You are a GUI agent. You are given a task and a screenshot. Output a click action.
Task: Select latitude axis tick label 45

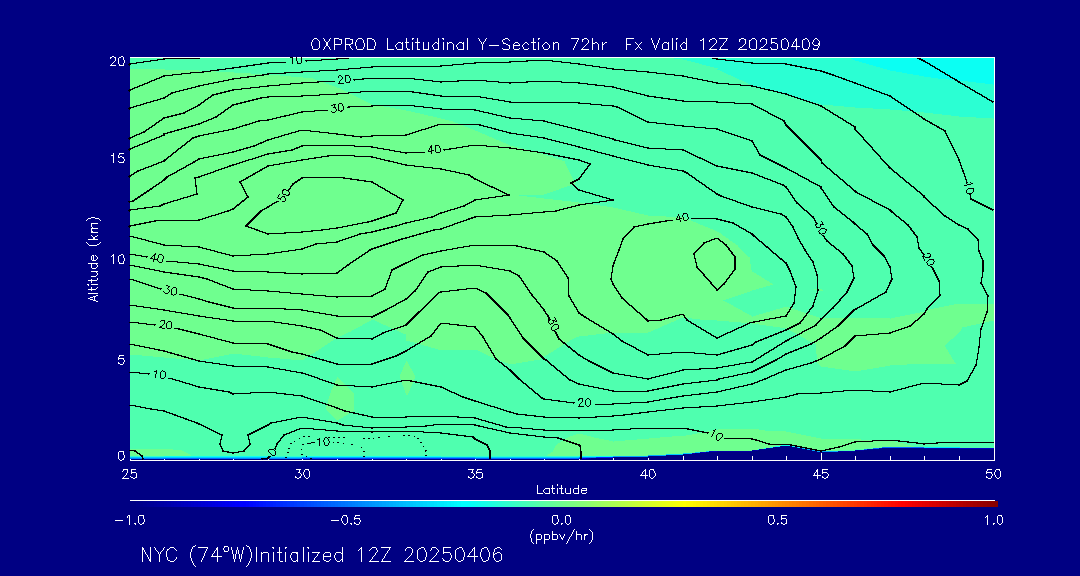(821, 474)
